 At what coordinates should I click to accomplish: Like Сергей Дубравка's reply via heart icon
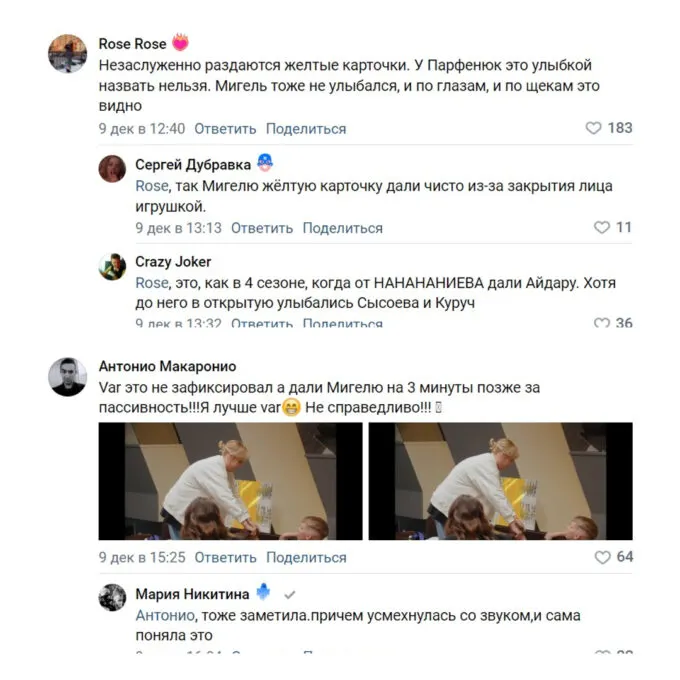(x=602, y=227)
